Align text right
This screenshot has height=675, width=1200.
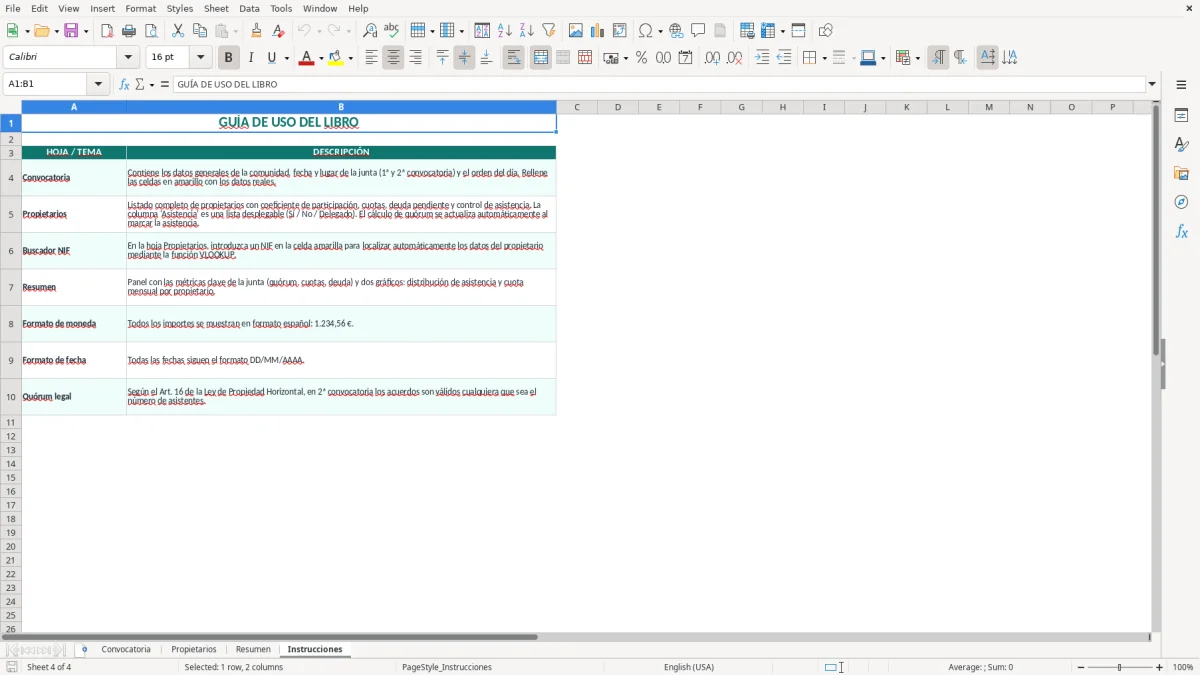415,58
